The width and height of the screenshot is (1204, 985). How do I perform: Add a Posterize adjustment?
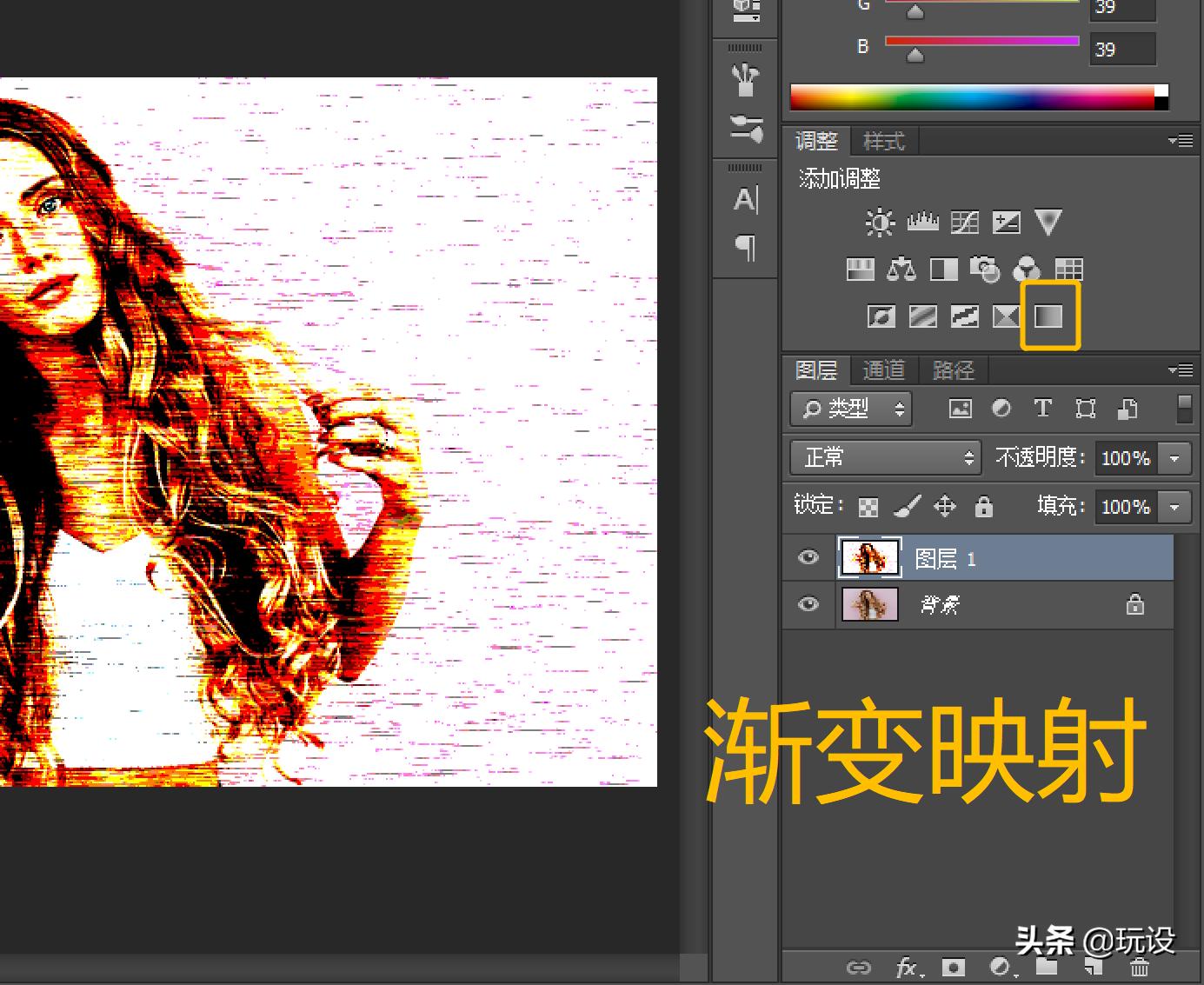click(x=922, y=316)
